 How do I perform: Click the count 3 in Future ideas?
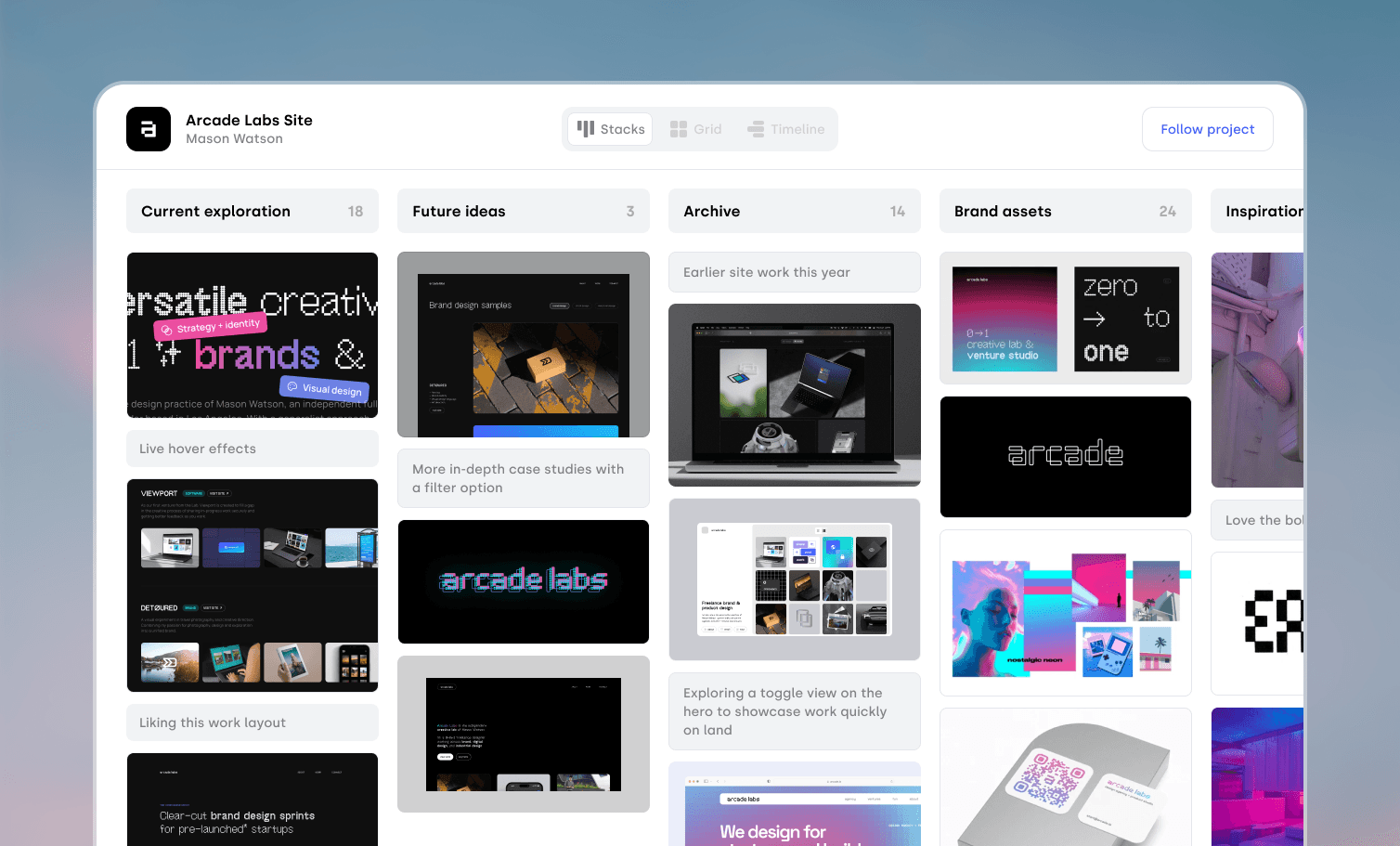(630, 212)
